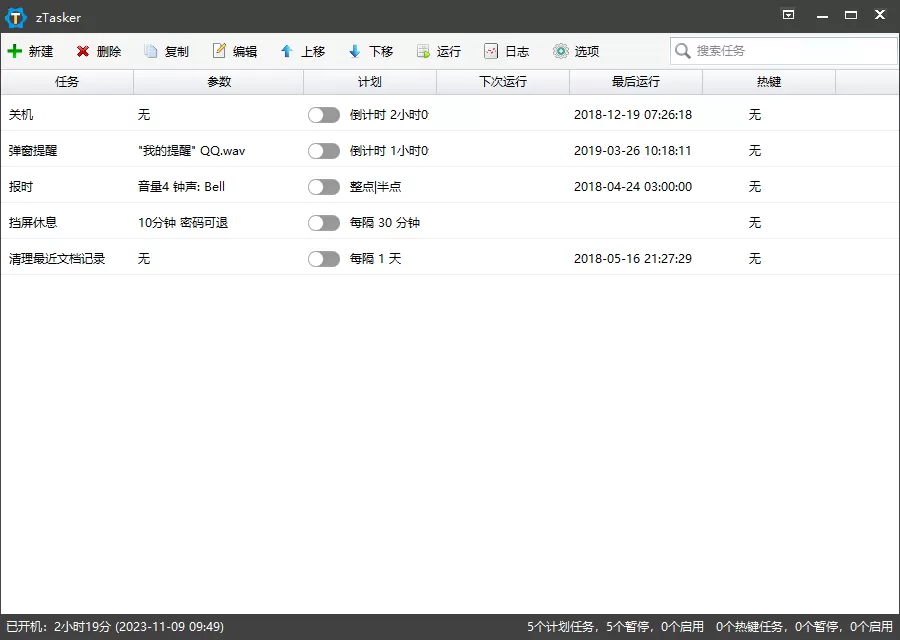Delete selected task using 删除 icon
900x640 pixels.
coord(98,50)
